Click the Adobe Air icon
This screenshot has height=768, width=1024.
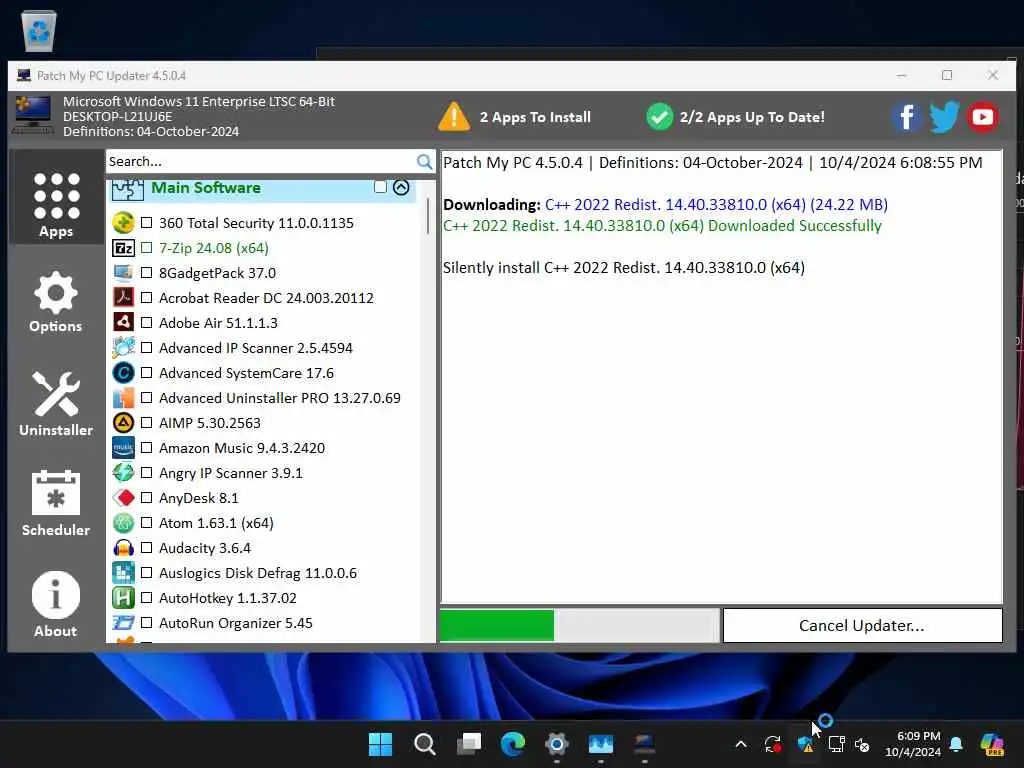click(123, 323)
